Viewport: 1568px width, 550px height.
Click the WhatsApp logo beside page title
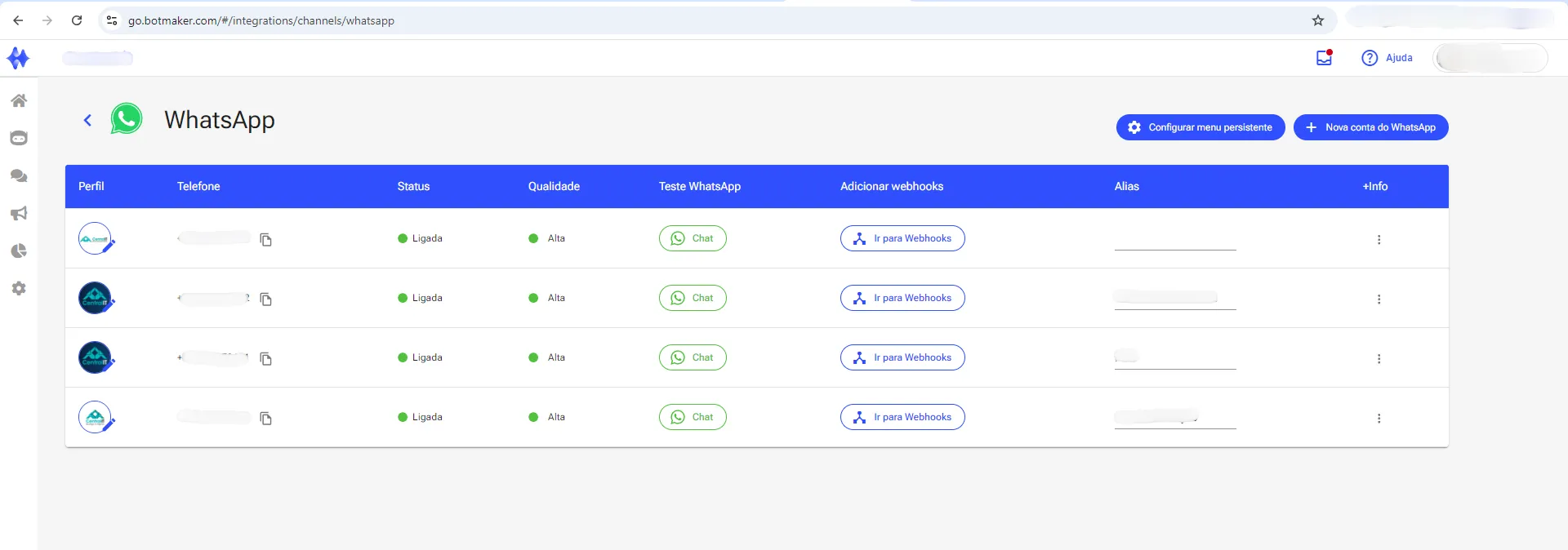coord(127,119)
